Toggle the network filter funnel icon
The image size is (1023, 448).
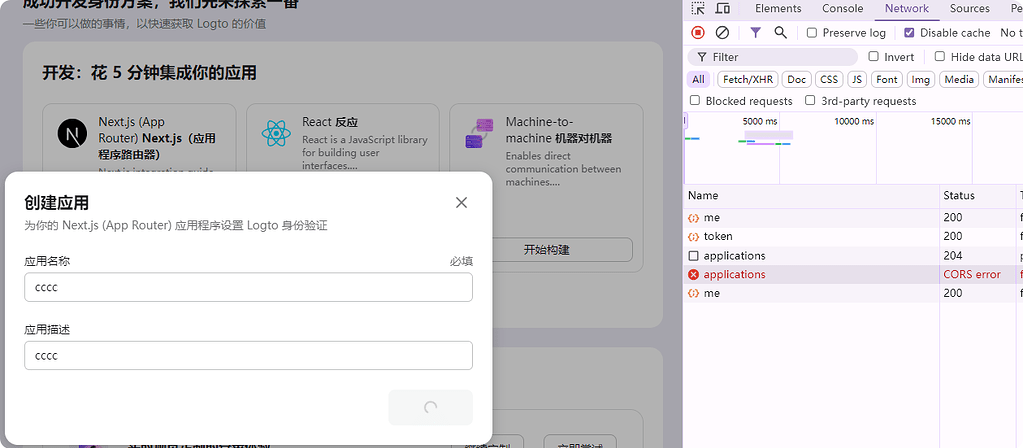(x=756, y=33)
